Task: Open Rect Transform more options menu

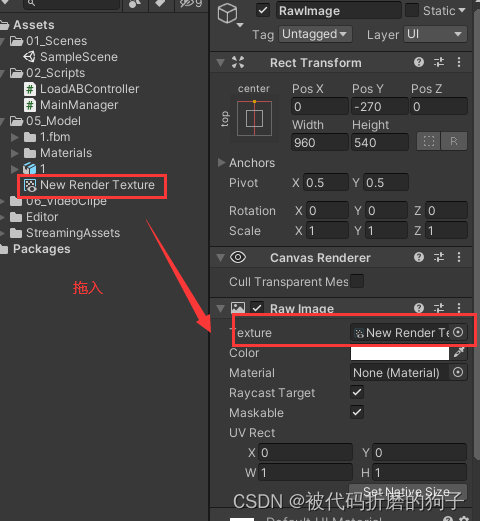Action: [459, 62]
